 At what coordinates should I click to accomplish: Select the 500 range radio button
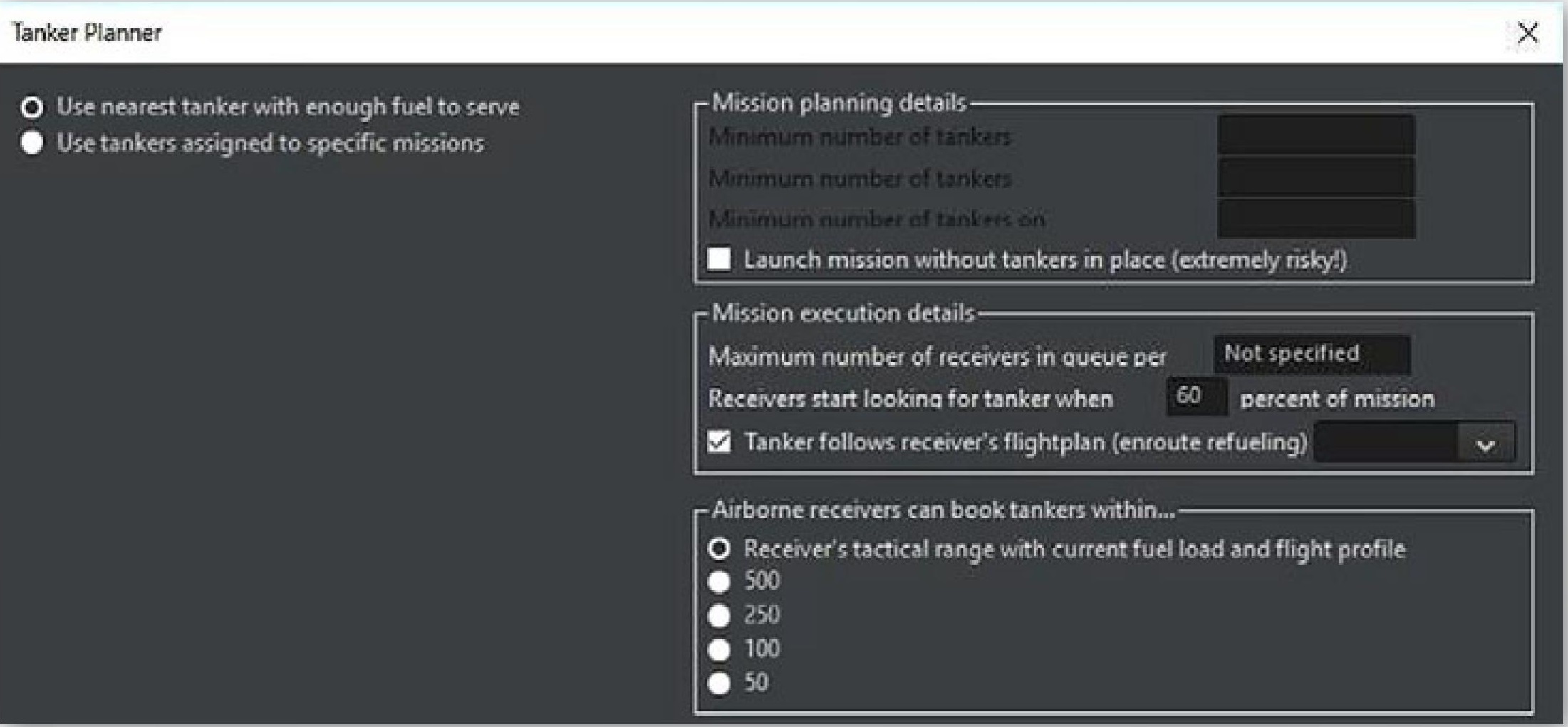point(720,582)
